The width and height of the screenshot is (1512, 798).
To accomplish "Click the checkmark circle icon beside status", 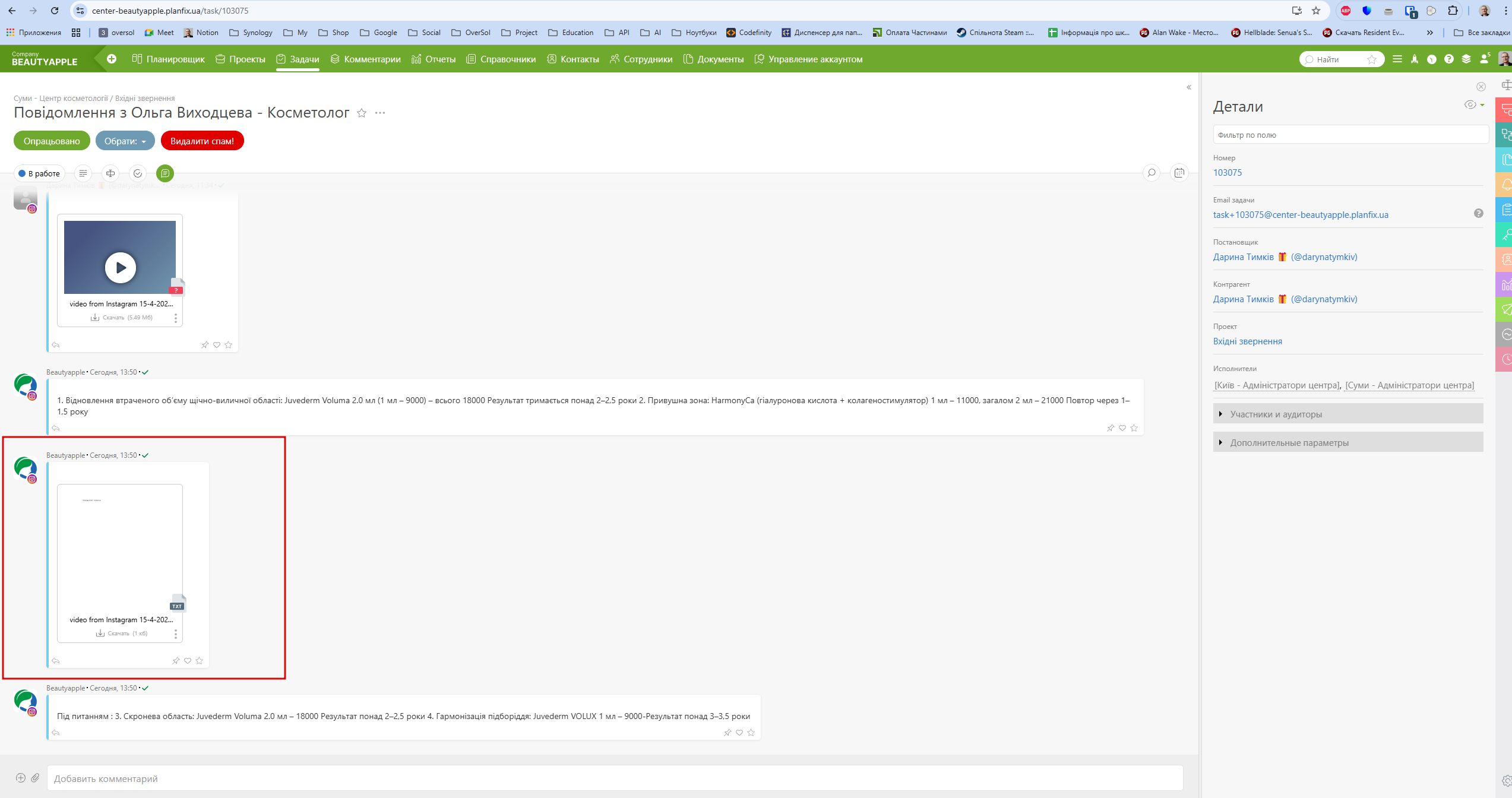I will coord(138,173).
